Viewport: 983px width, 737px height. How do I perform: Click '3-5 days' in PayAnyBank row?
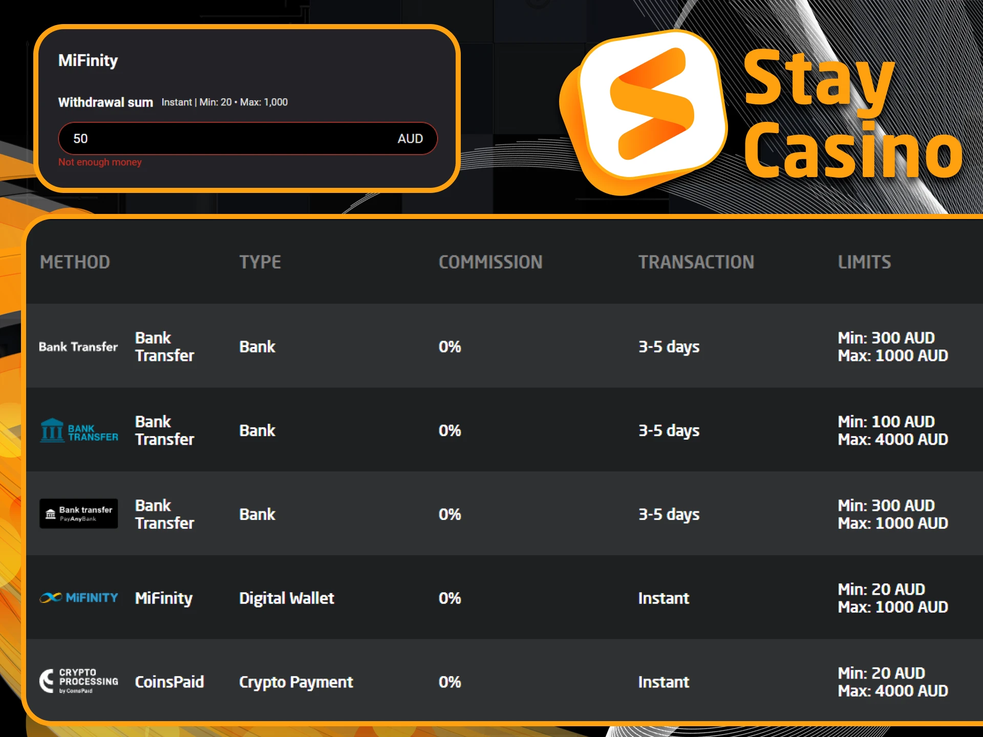[x=669, y=515]
